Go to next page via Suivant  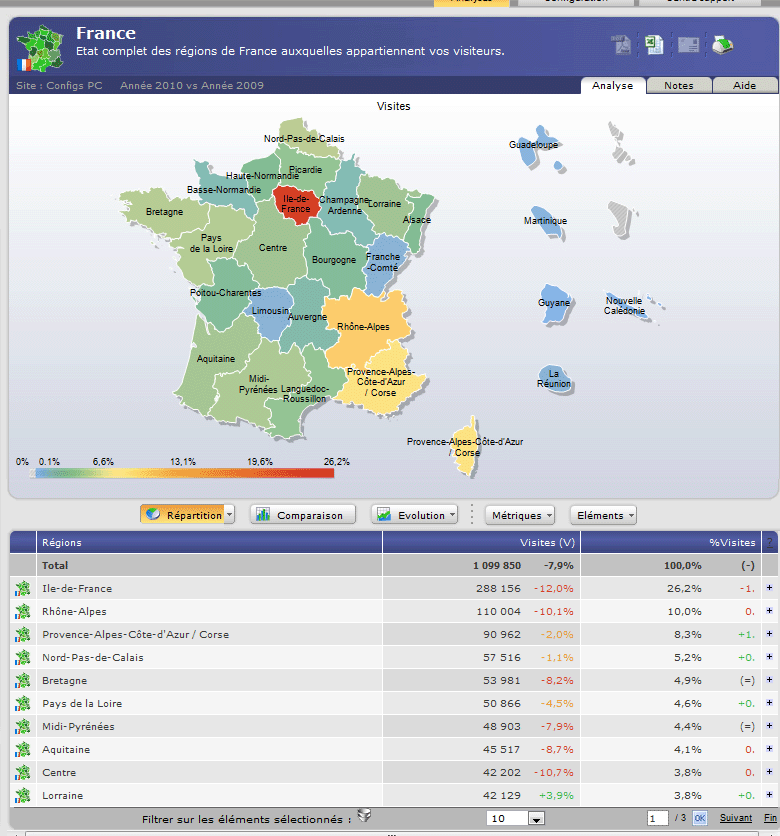(736, 818)
